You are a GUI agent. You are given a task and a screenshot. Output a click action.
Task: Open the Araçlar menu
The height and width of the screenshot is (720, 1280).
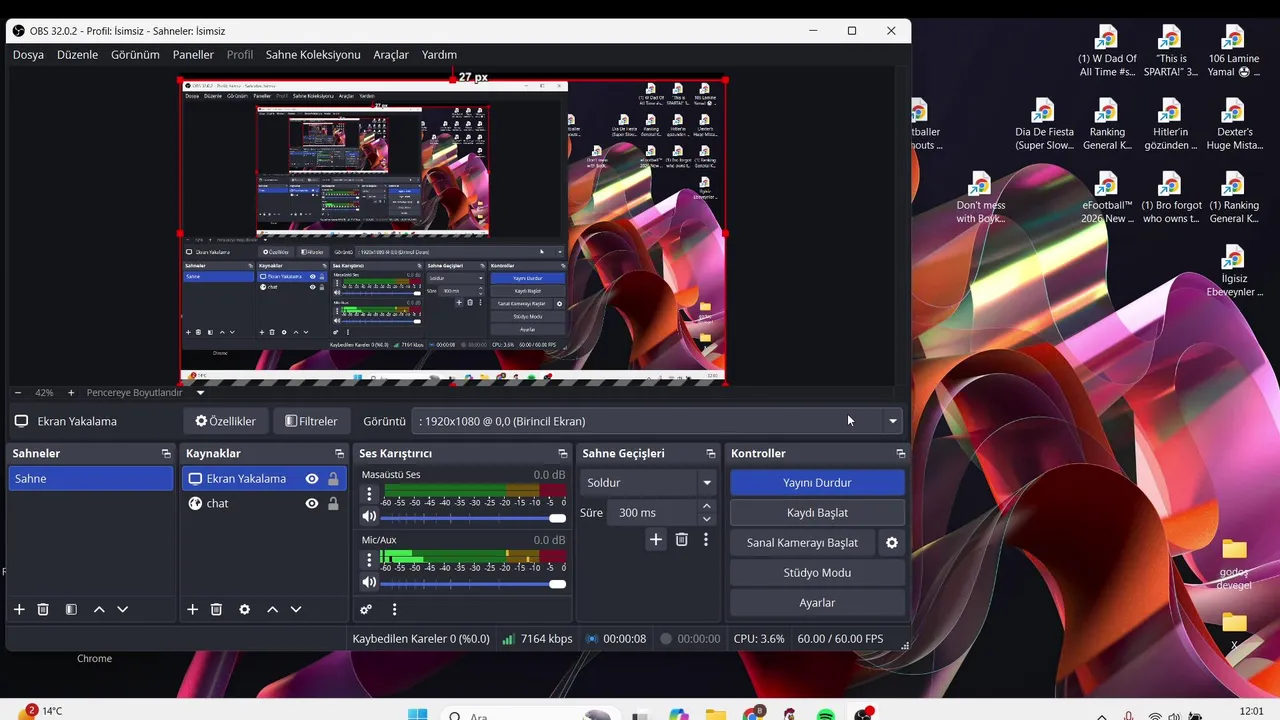pyautogui.click(x=391, y=55)
